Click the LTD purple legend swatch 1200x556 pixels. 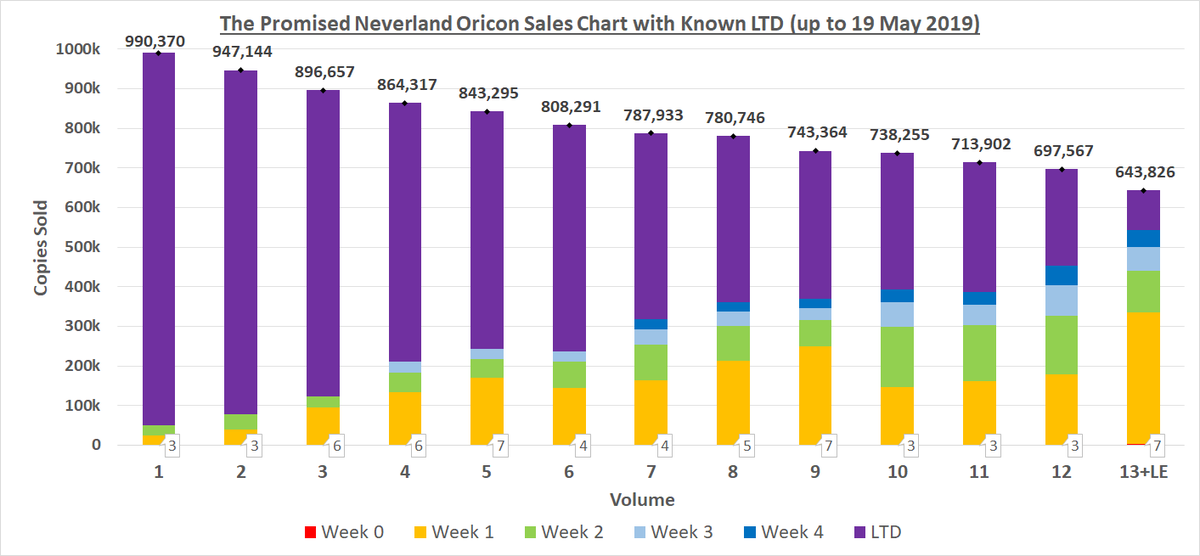[x=859, y=532]
